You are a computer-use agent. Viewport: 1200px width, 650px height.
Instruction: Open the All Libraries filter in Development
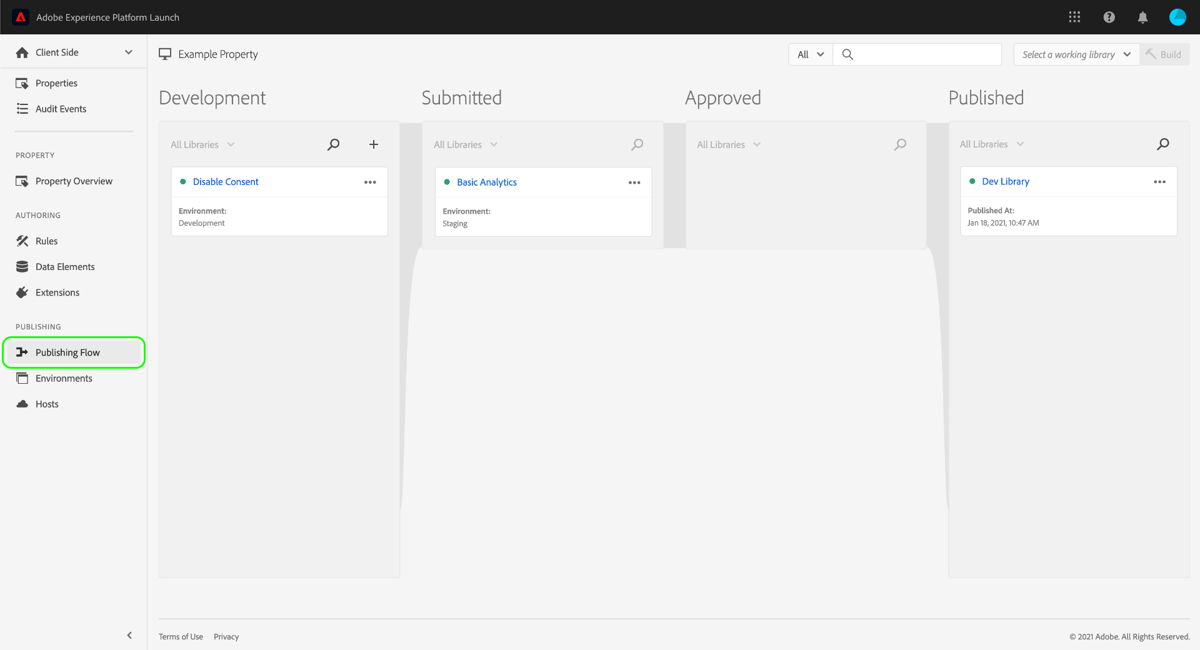[202, 144]
